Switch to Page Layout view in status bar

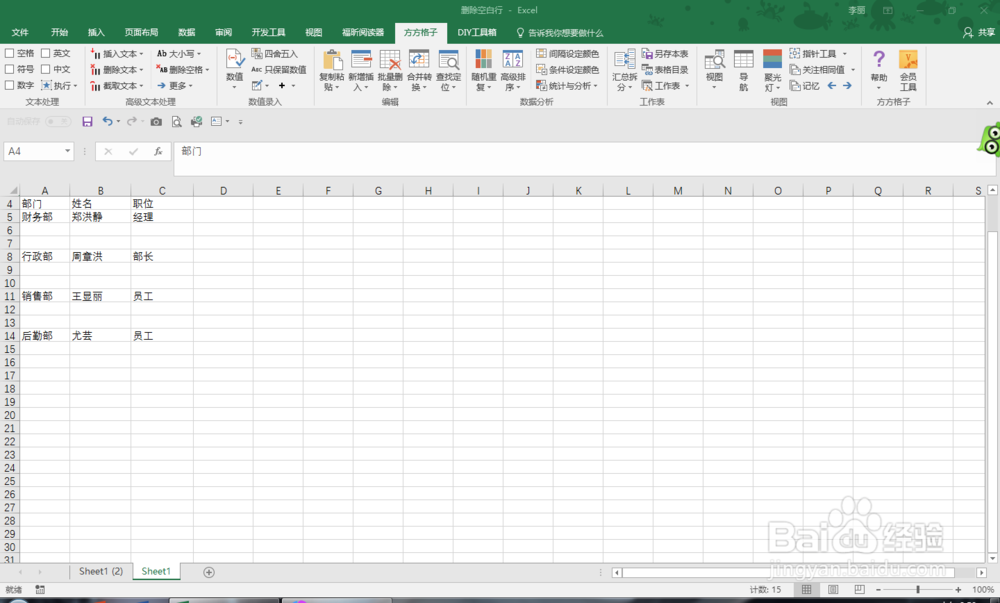(833, 590)
